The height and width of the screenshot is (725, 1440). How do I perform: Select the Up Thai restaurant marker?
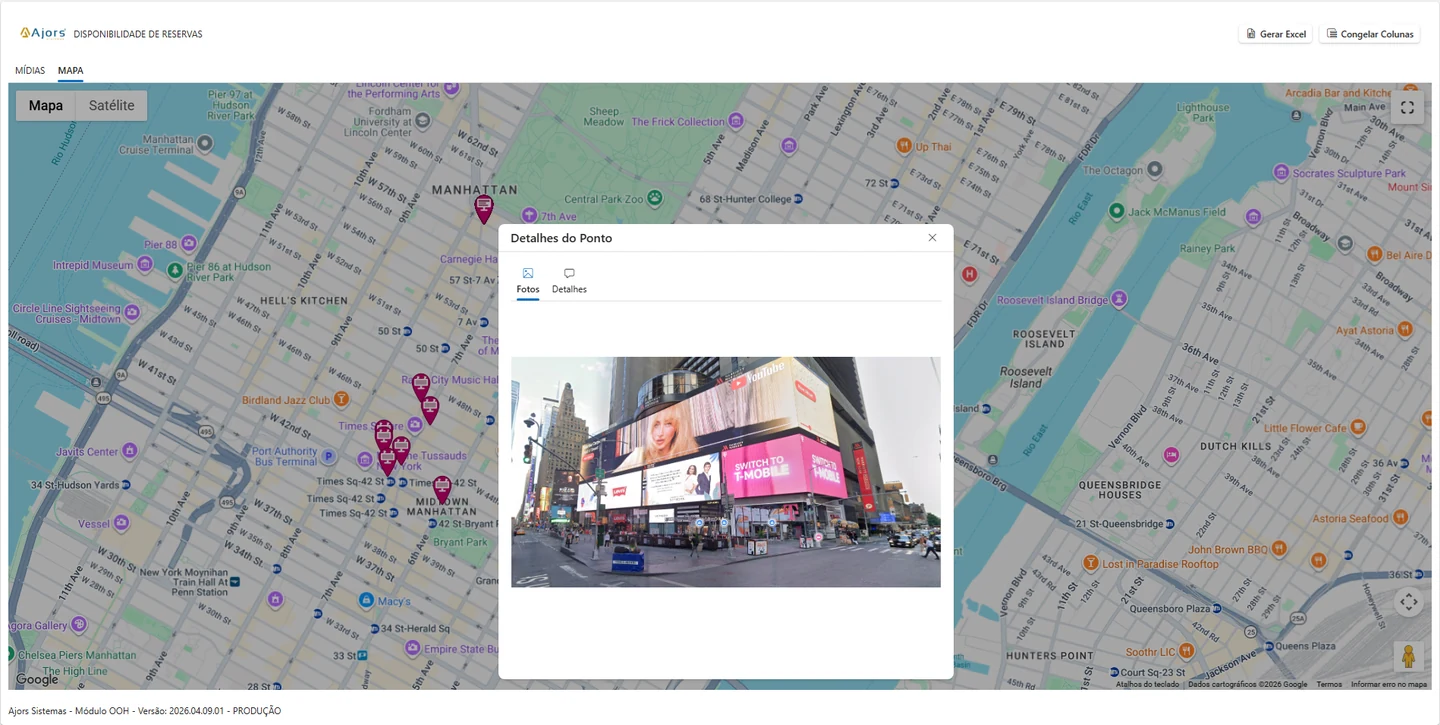[904, 146]
